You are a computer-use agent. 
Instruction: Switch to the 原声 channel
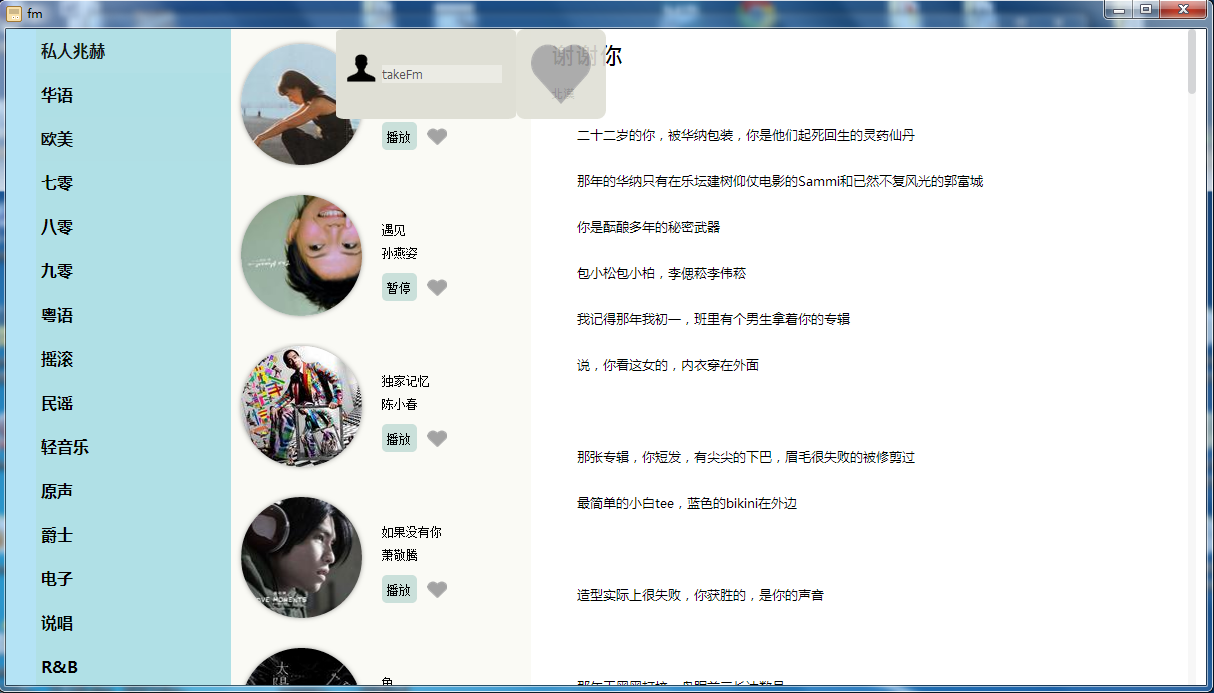tap(57, 491)
